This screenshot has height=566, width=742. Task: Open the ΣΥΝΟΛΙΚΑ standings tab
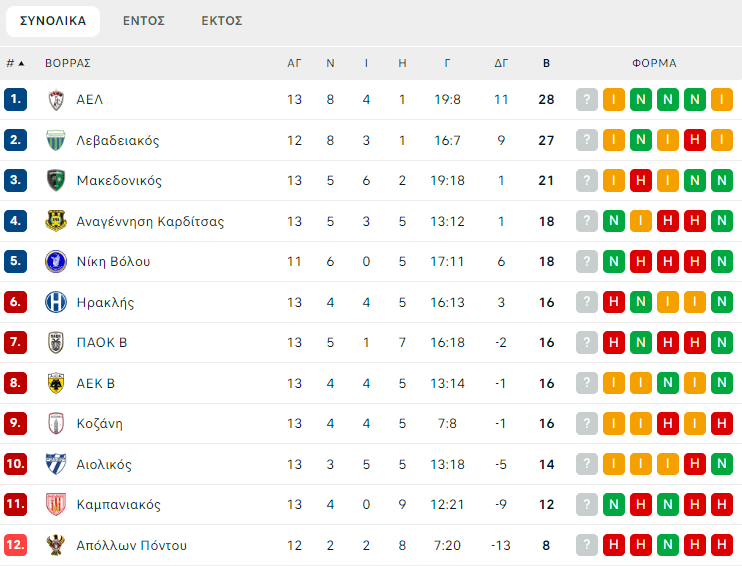tap(53, 21)
